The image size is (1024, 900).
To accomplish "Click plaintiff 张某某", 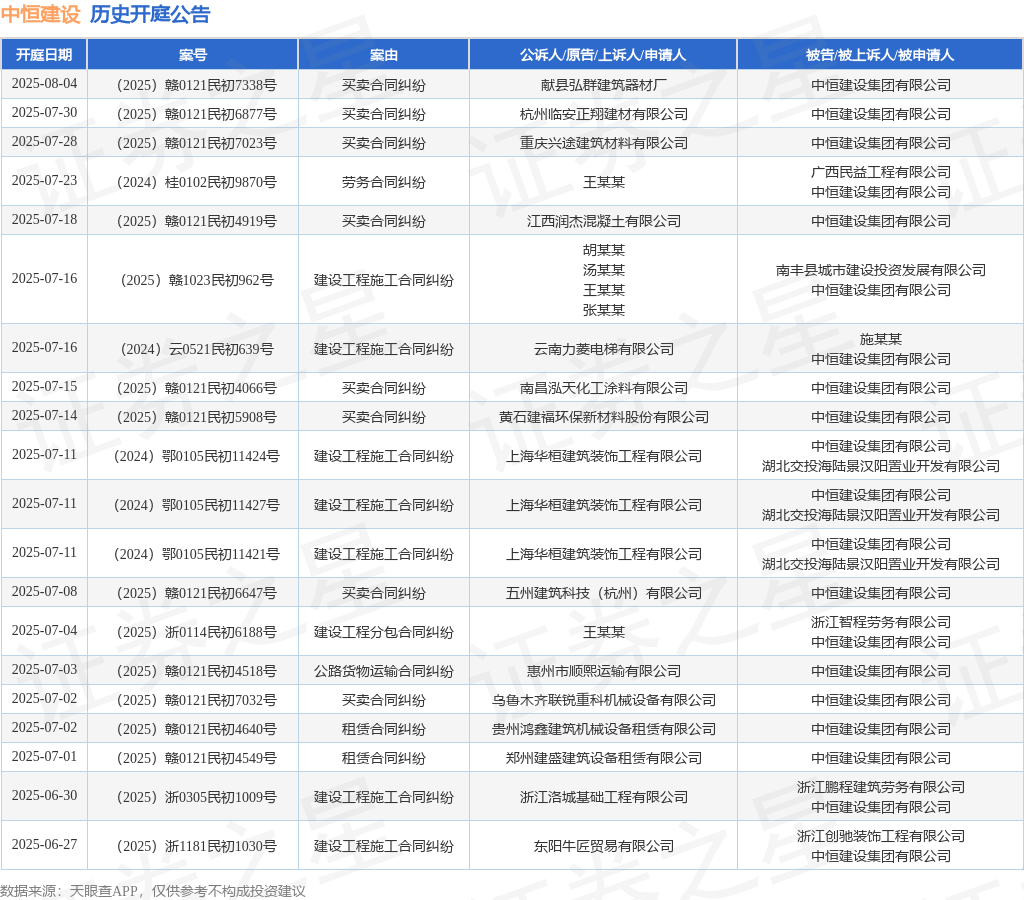I will tap(603, 310).
